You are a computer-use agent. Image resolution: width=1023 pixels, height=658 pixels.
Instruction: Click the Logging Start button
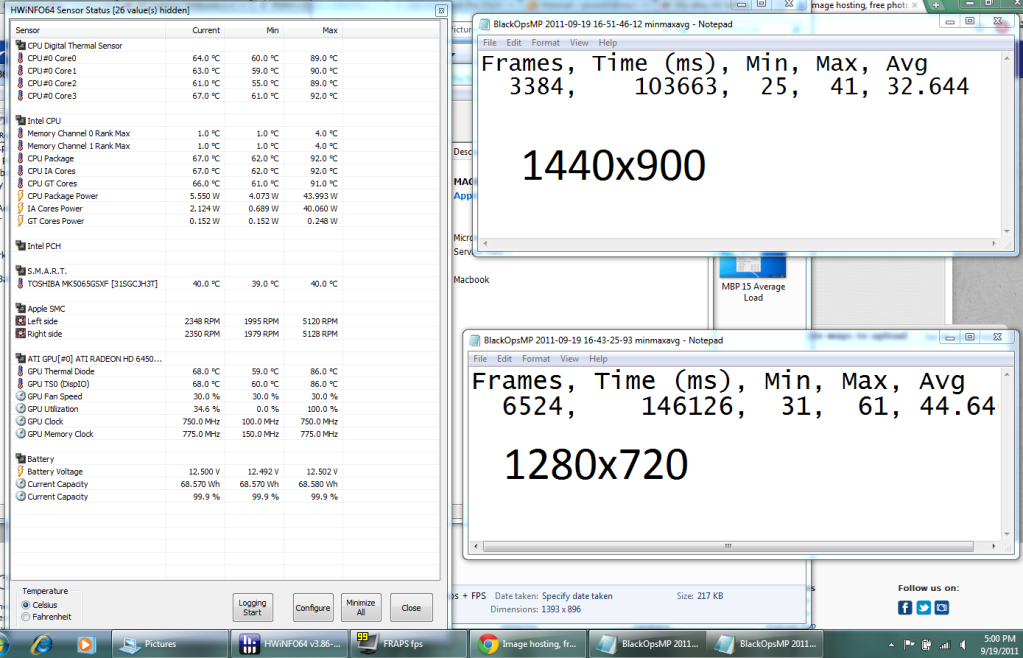[x=252, y=607]
